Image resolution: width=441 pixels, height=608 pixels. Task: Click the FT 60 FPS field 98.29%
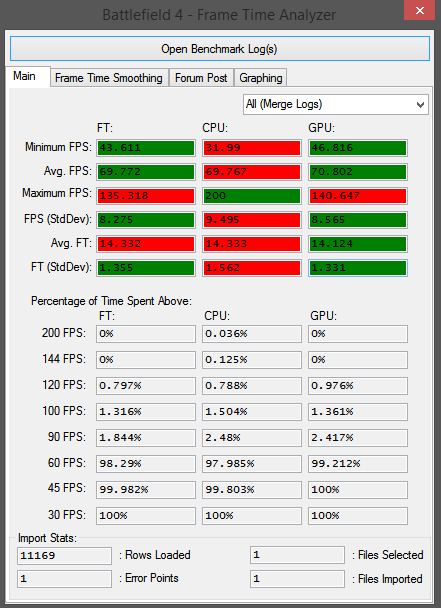tap(146, 464)
